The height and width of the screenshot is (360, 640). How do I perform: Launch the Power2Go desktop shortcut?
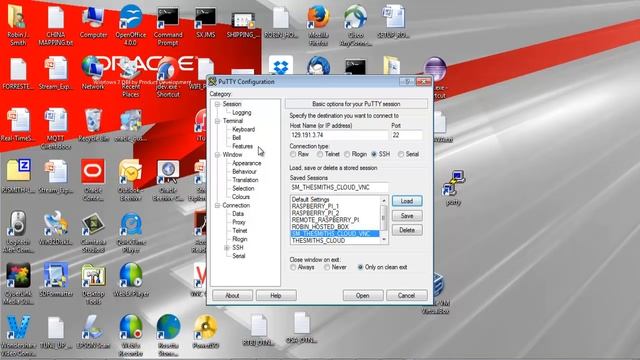[206, 331]
